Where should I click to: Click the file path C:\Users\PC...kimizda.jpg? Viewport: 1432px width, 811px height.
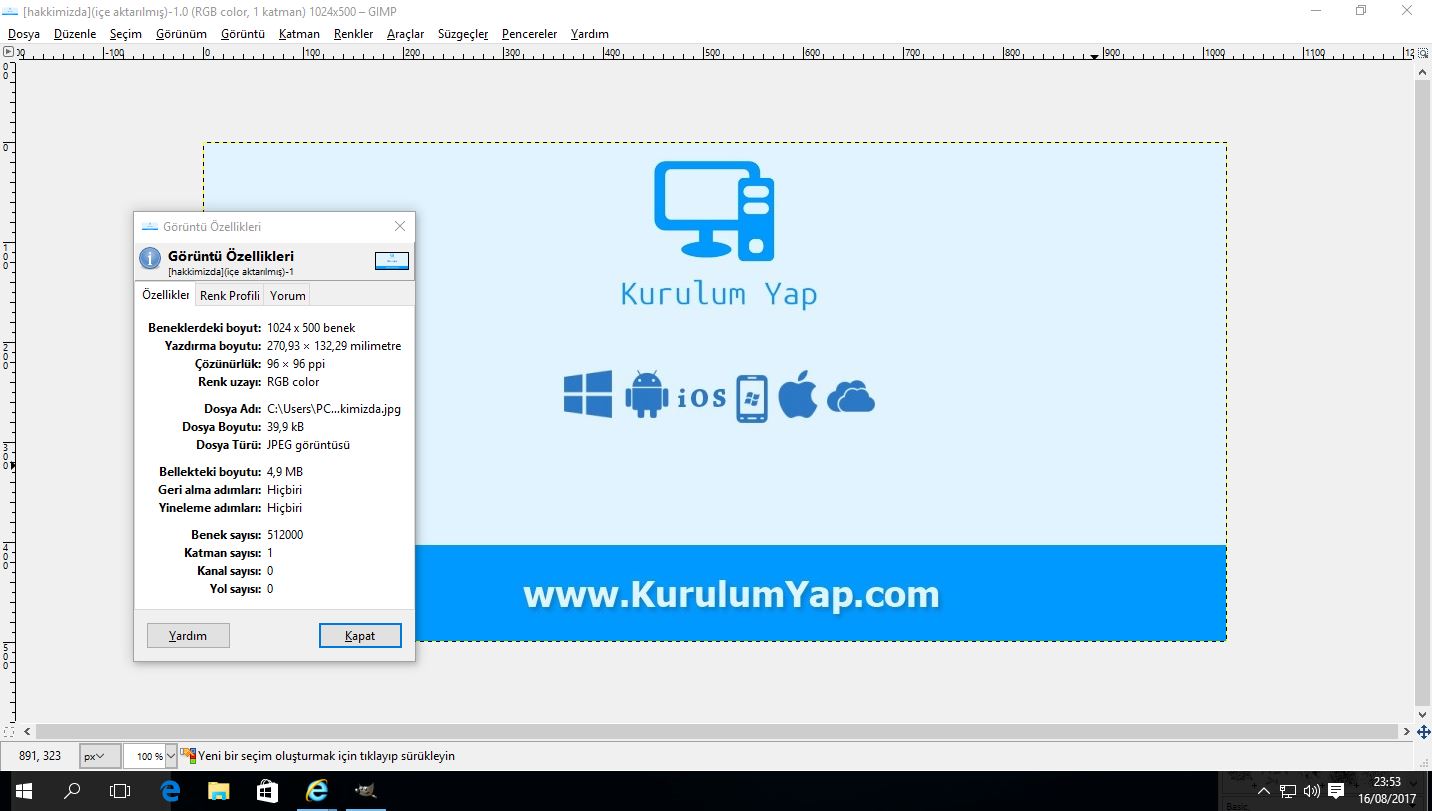[x=334, y=409]
